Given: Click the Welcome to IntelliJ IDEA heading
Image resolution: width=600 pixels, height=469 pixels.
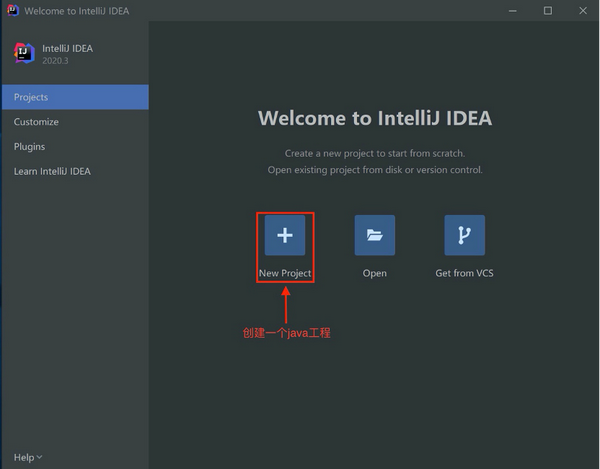Looking at the screenshot, I should 375,118.
